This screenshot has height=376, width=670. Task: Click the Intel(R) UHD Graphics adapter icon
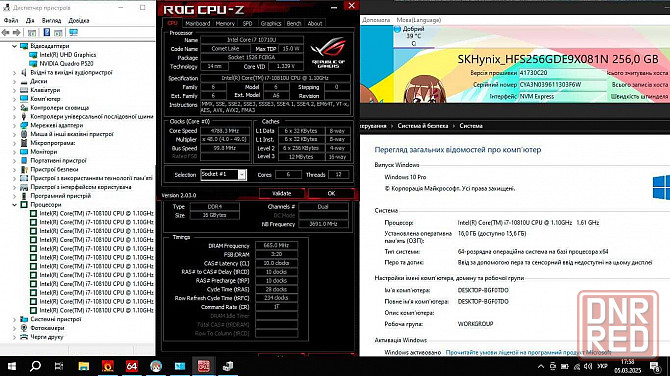tap(33, 55)
